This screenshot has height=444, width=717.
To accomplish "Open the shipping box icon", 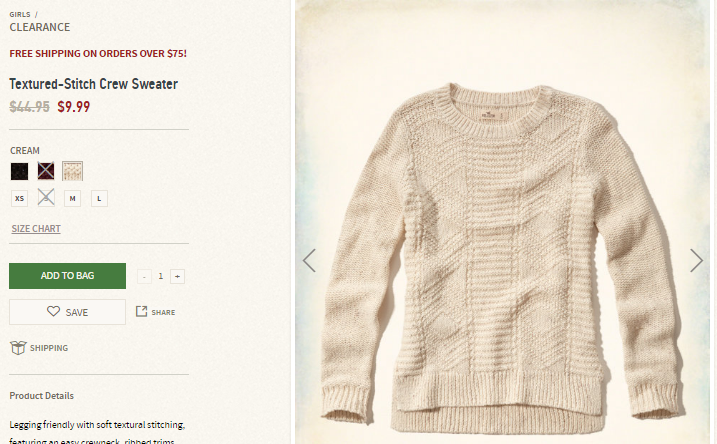I will tap(18, 348).
